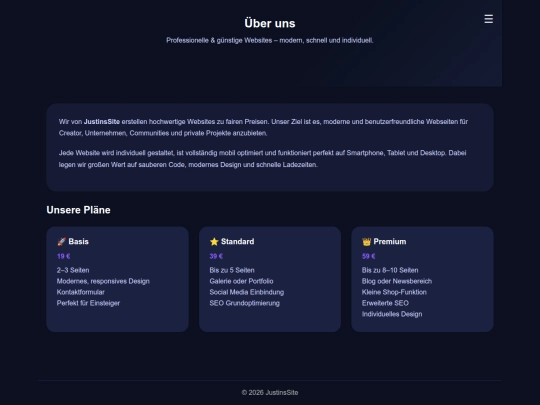Screen dimensions: 540x405
Task: Click the crown icon beside Premium
Action: click(x=366, y=242)
